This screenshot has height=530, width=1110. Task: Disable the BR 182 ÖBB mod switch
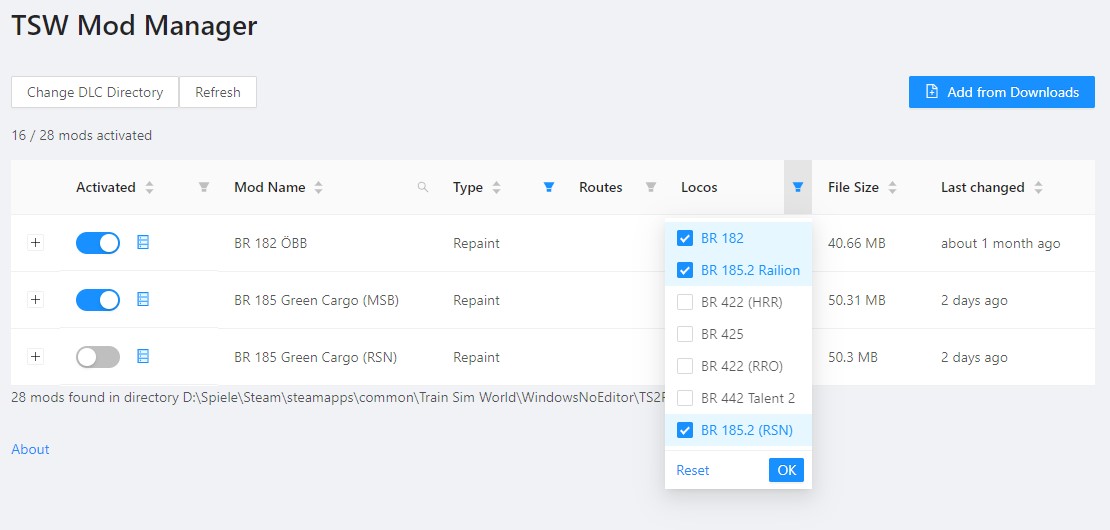click(x=98, y=243)
